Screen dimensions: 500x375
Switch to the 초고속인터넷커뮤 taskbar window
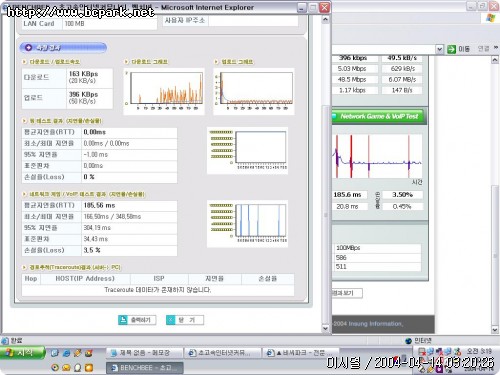[x=222, y=353]
